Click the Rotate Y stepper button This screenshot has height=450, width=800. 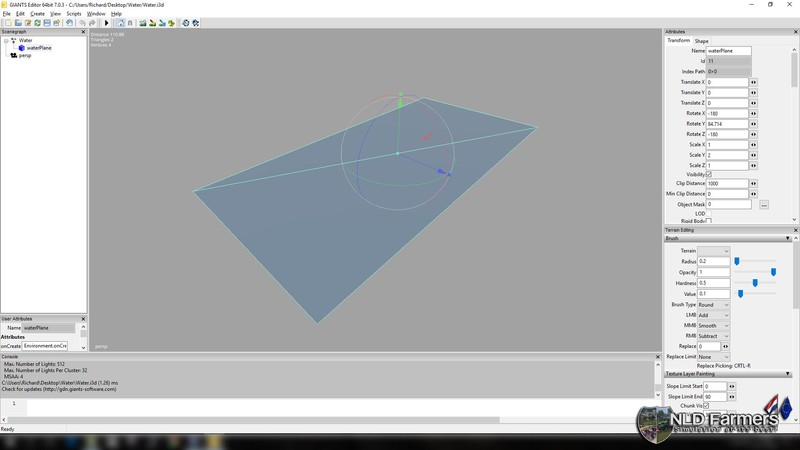(x=753, y=124)
